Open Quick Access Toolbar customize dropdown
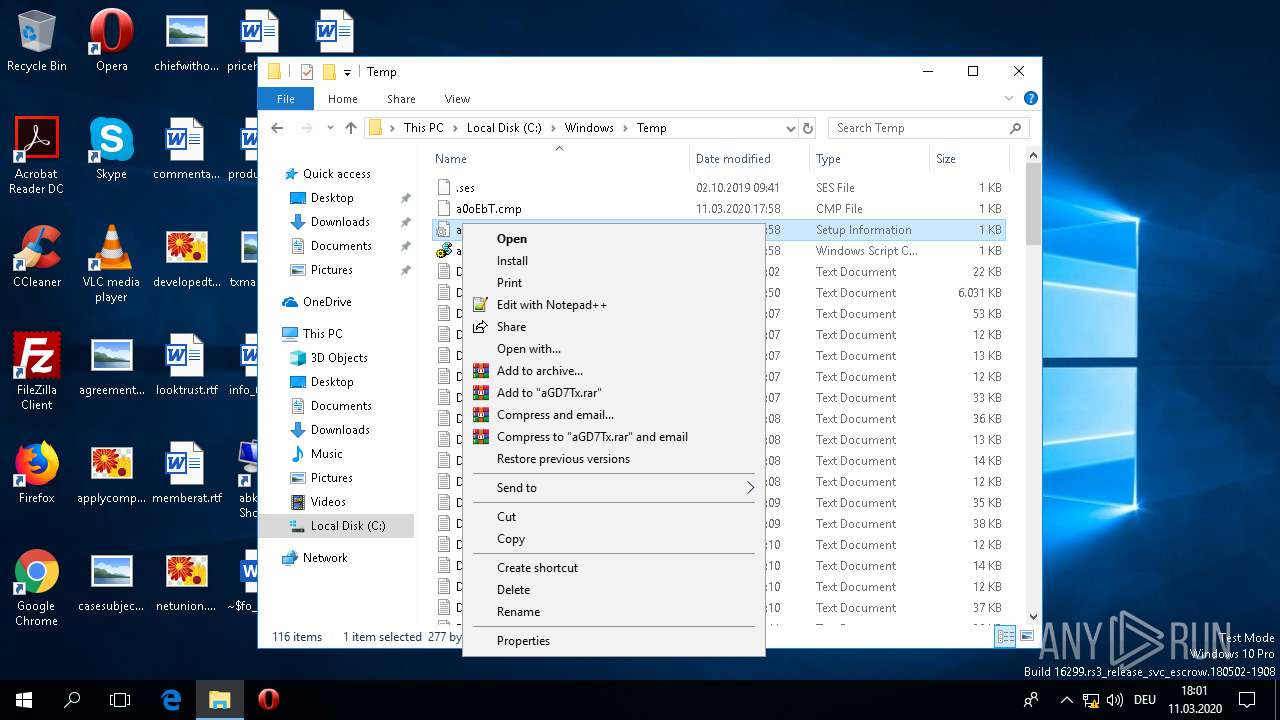This screenshot has height=720, width=1280. [347, 72]
